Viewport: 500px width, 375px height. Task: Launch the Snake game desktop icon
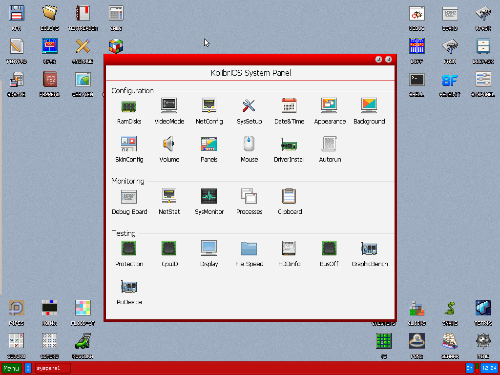pyautogui.click(x=450, y=308)
